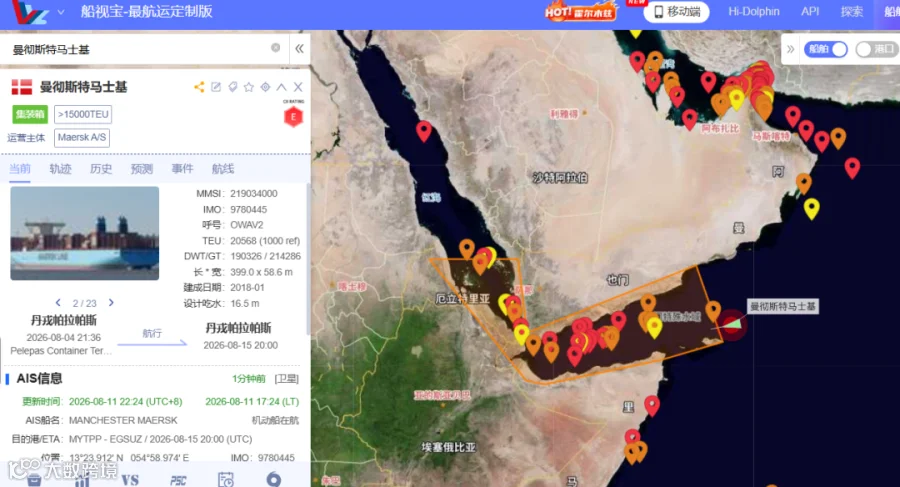
Task: Click the tag icon in ship header
Action: 232,87
